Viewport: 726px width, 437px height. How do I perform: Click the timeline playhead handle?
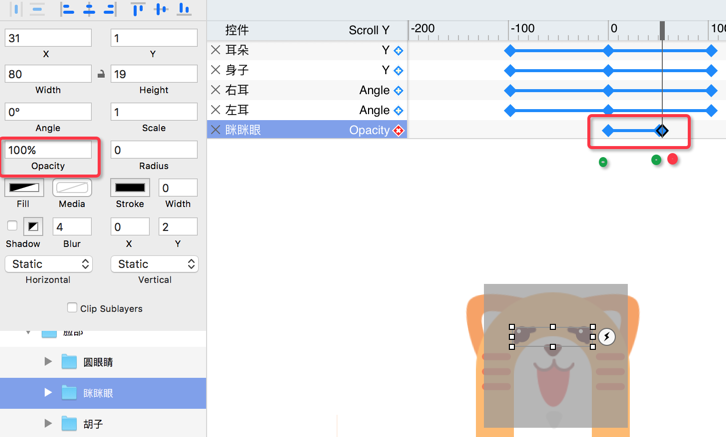[662, 31]
